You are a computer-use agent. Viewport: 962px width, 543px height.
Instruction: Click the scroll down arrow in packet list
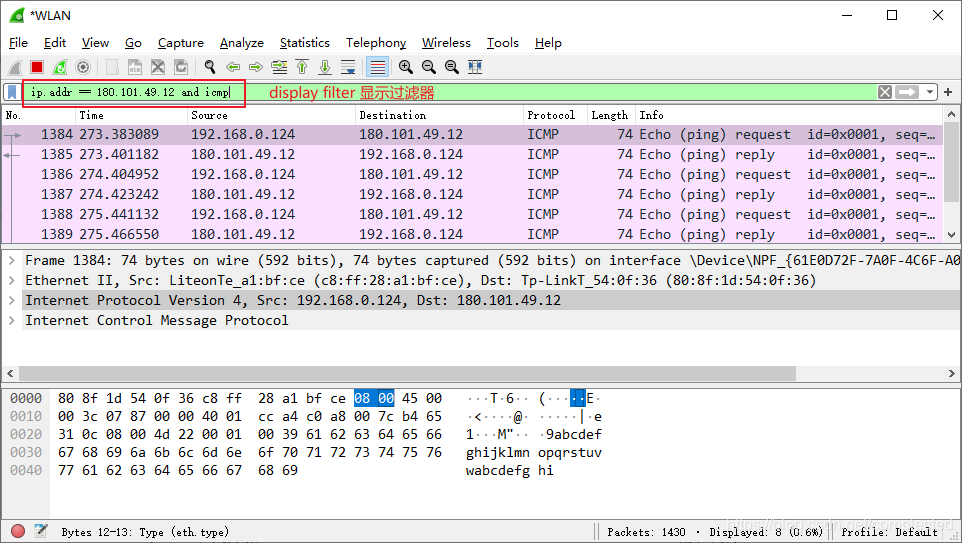click(x=951, y=234)
